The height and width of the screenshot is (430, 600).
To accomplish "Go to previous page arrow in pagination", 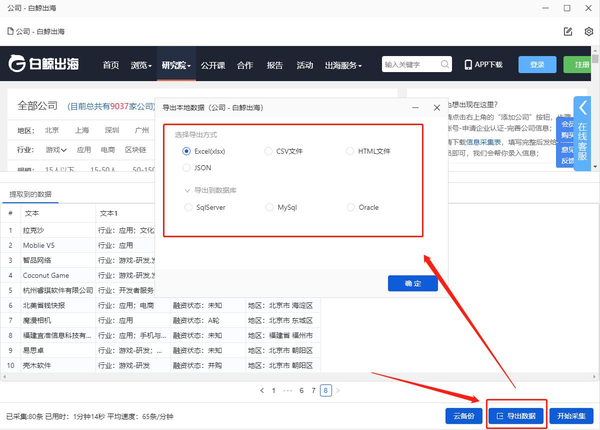I will coord(262,391).
